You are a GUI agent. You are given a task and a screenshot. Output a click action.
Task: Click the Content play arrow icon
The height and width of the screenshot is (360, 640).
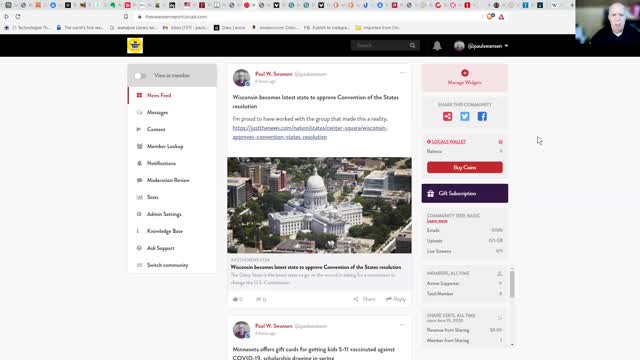point(139,129)
